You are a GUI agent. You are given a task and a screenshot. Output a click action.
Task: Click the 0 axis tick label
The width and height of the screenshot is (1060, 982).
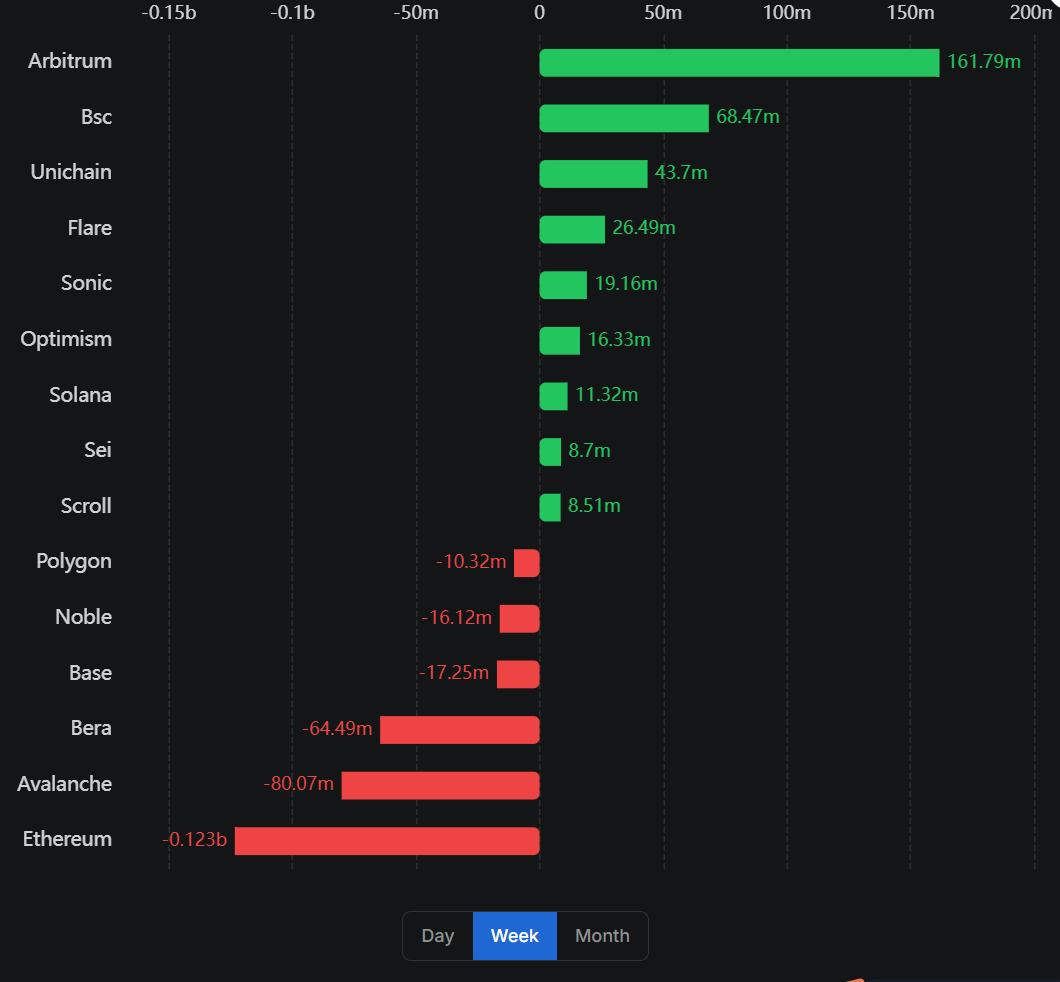[539, 12]
